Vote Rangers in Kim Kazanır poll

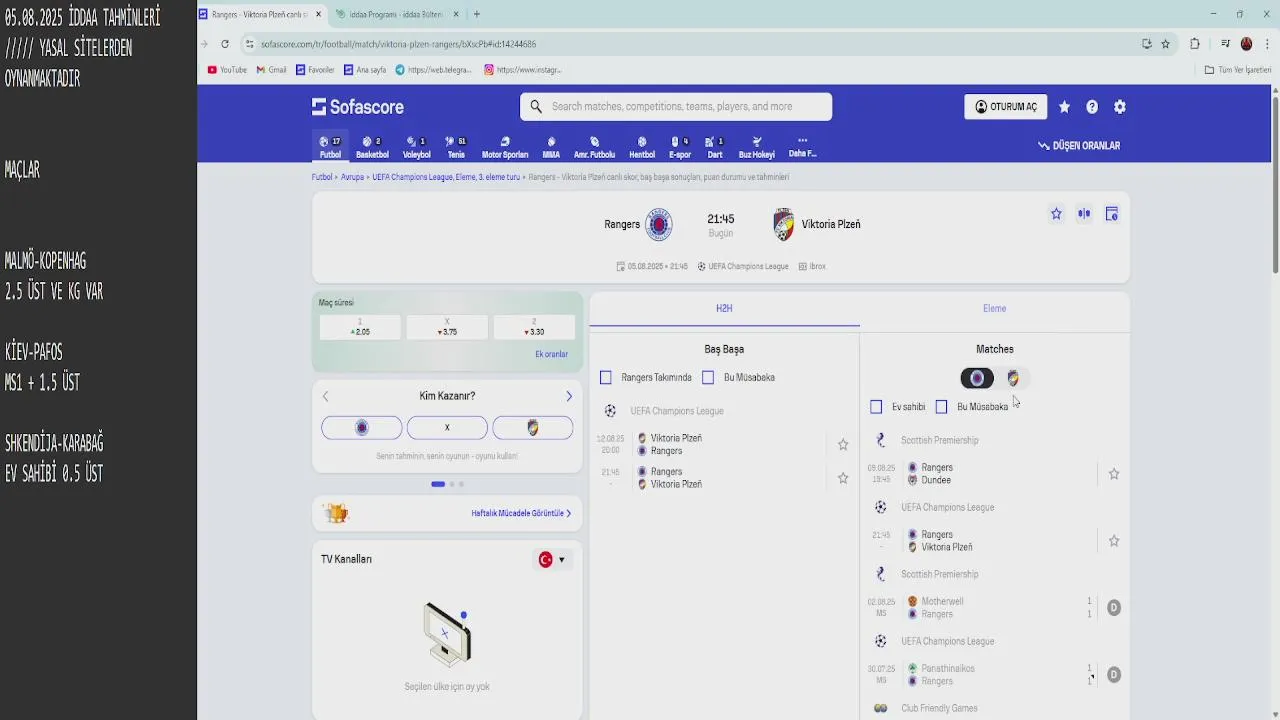point(362,428)
